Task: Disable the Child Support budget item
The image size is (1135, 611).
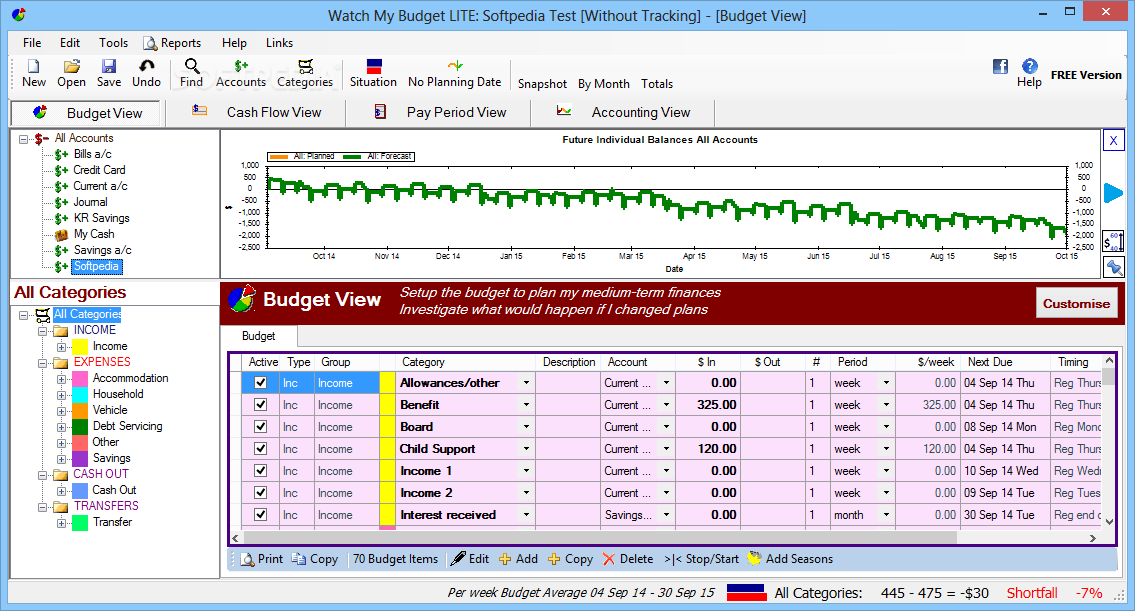Action: coord(261,449)
